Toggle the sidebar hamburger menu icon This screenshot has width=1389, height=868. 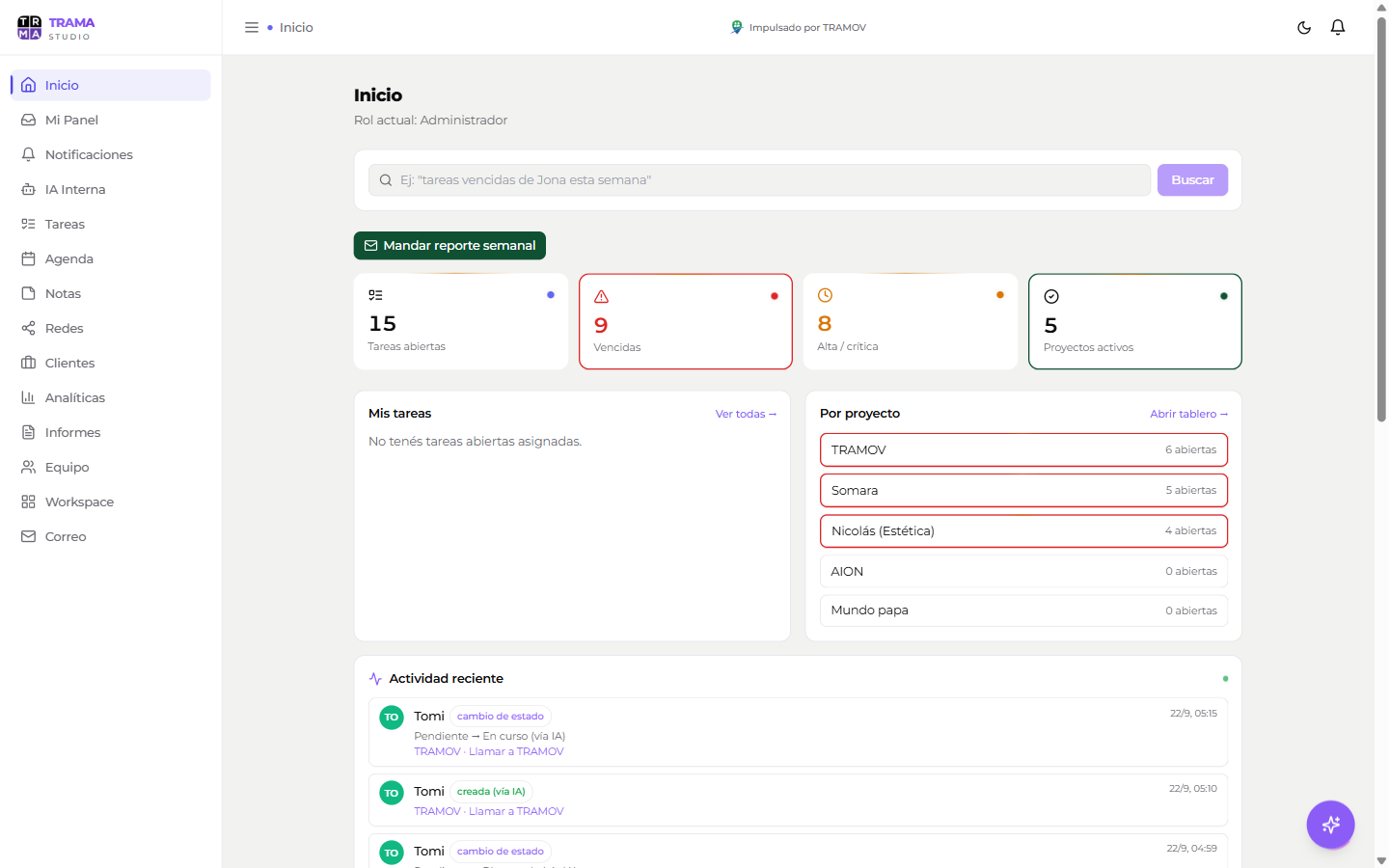(252, 28)
